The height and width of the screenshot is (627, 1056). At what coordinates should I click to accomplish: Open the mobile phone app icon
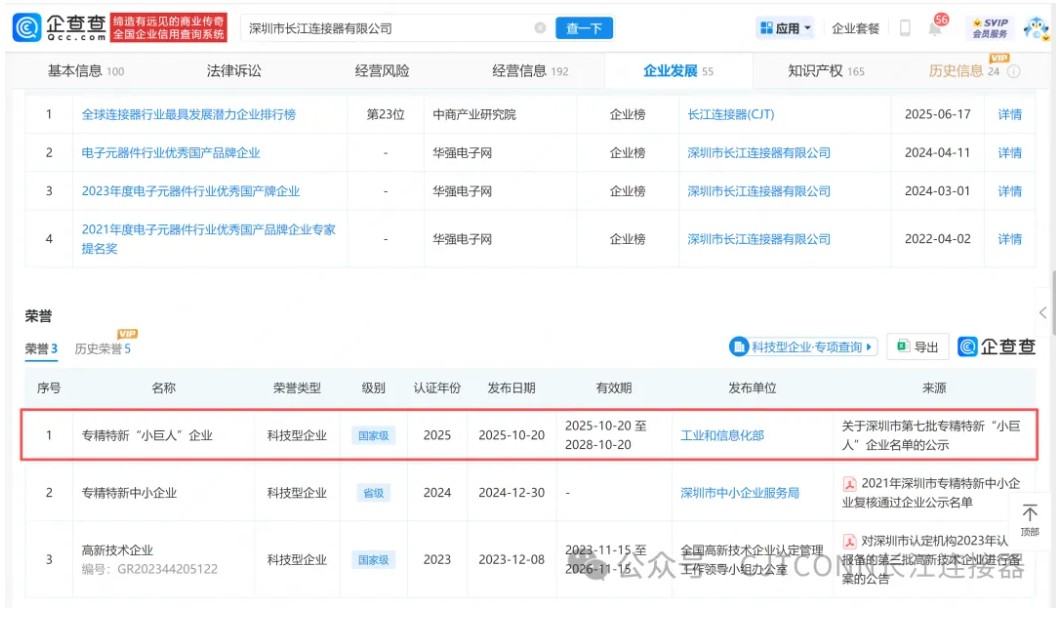[905, 28]
